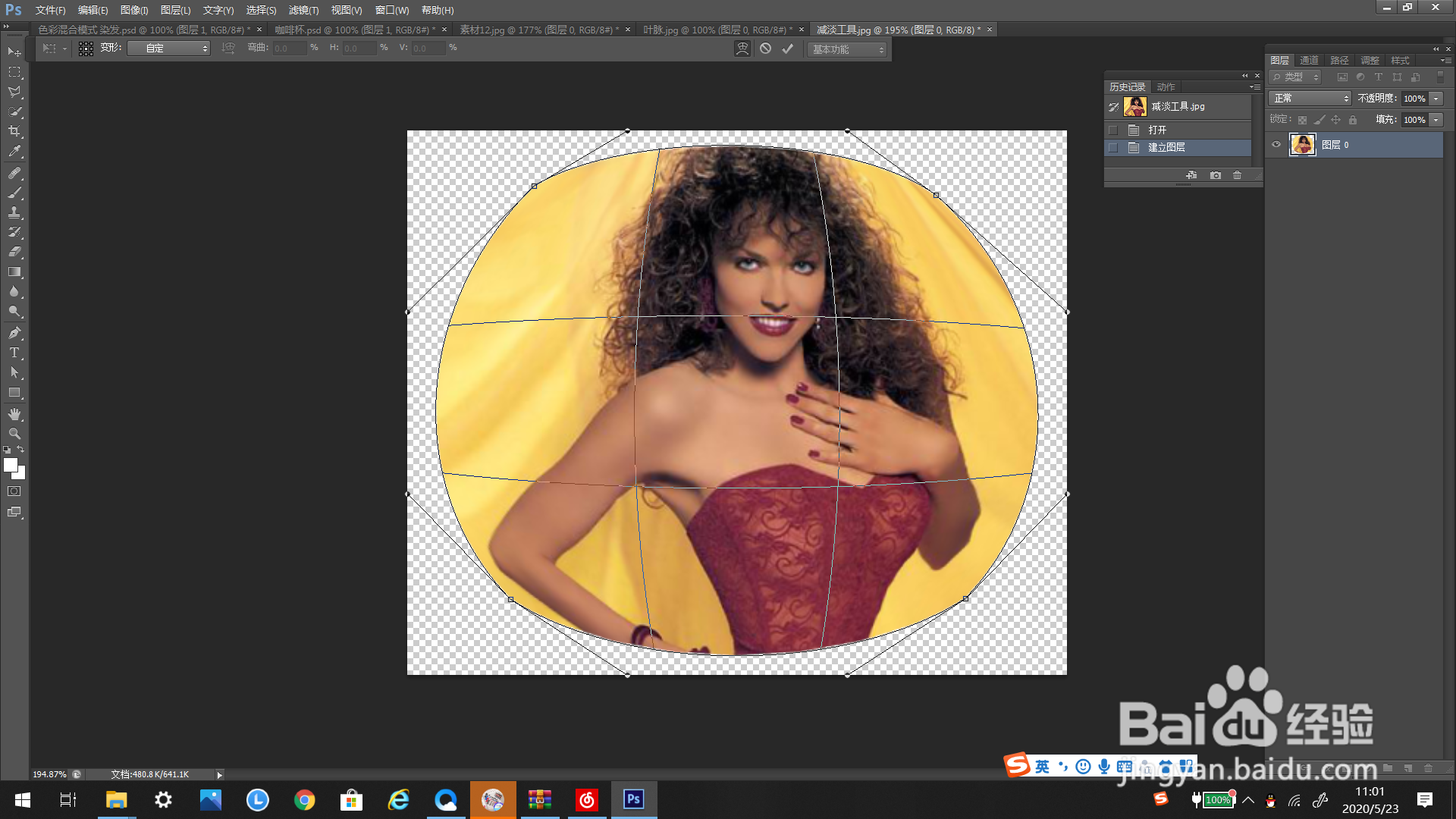Open the 正常 blend mode dropdown
The height and width of the screenshot is (819, 1456).
[1310, 99]
